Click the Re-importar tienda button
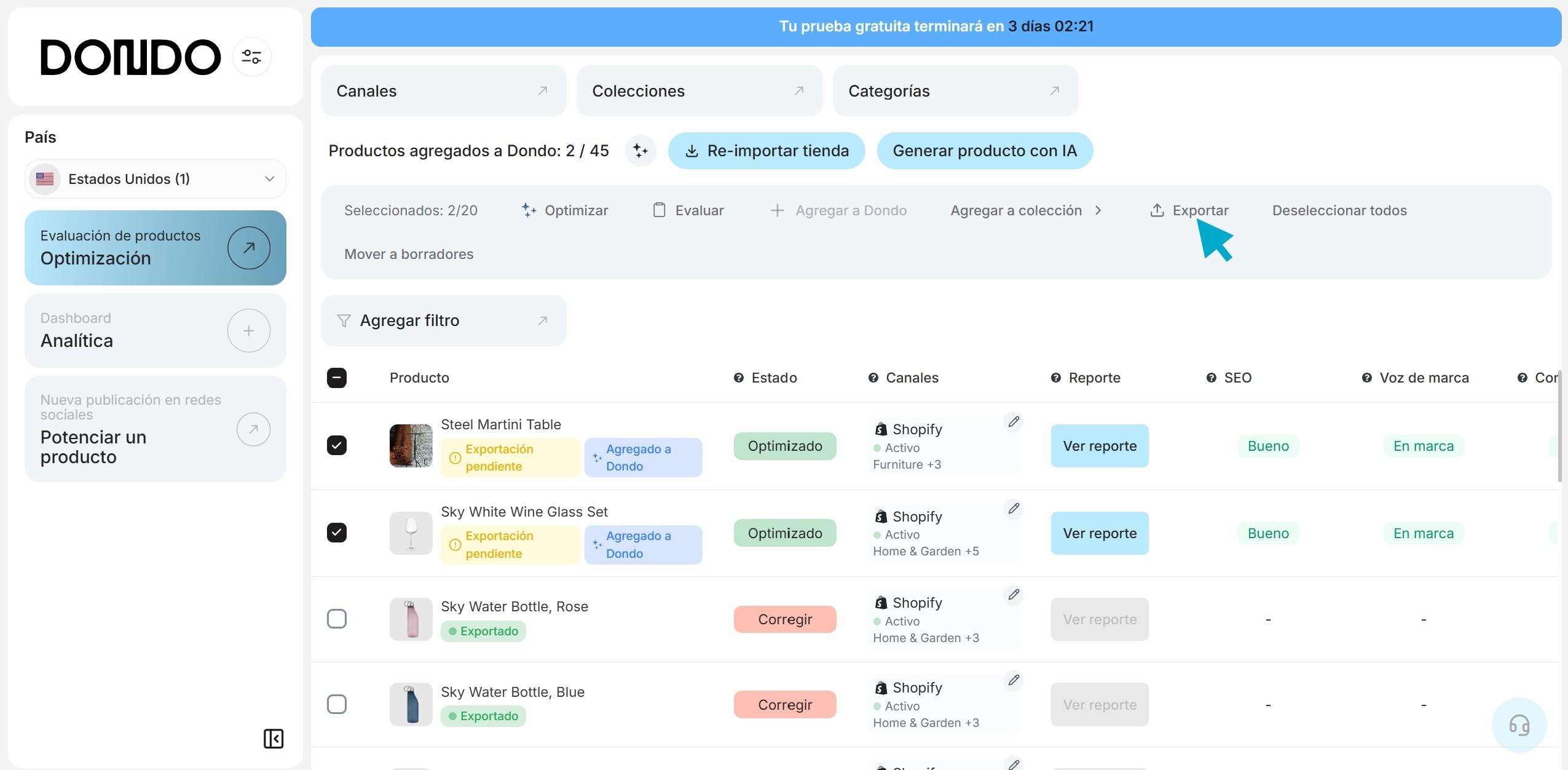The height and width of the screenshot is (770, 1568). (x=766, y=151)
